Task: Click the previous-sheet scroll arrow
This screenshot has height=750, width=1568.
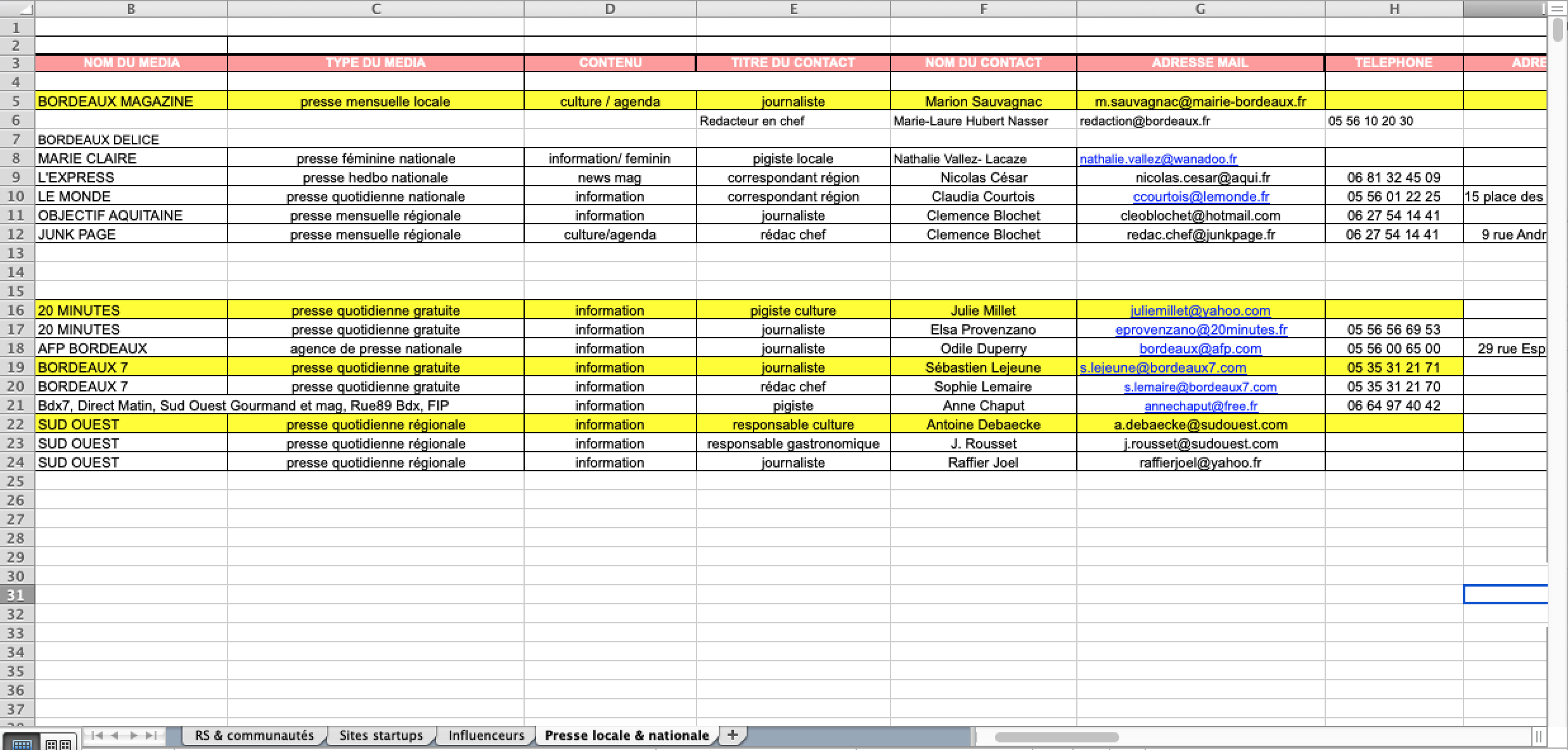Action: [x=115, y=735]
